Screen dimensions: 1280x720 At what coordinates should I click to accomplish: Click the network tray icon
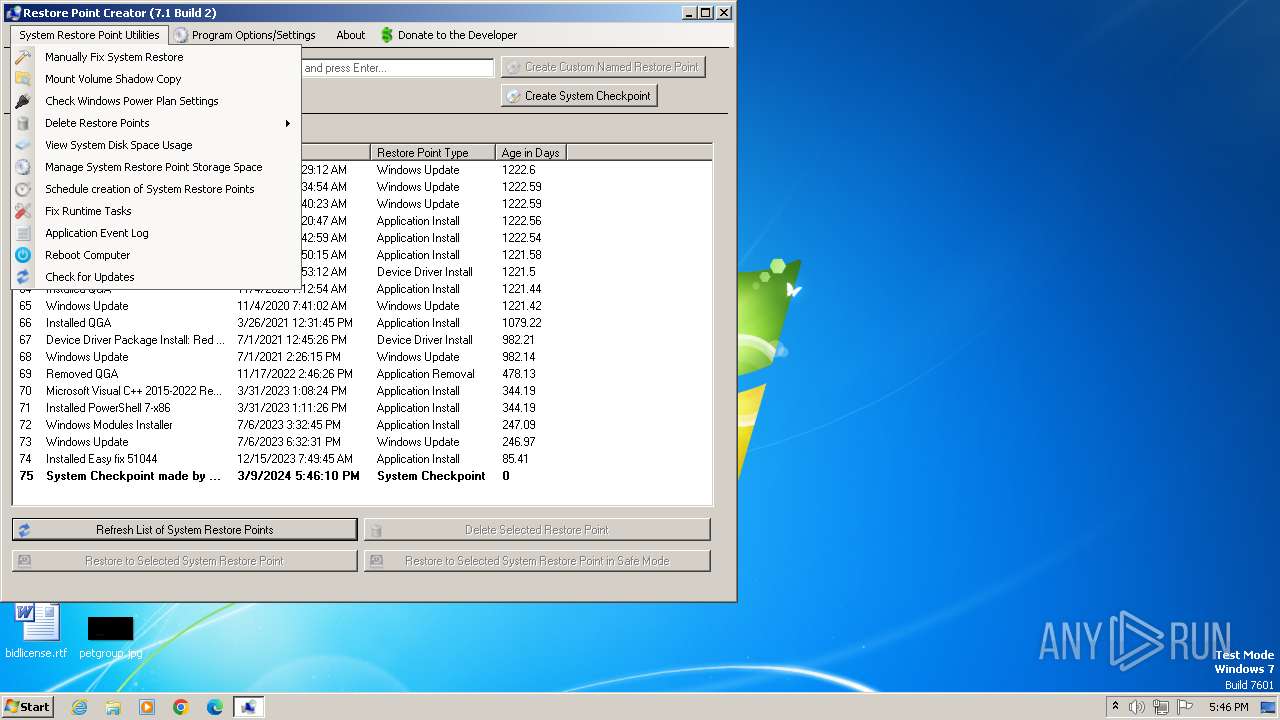pos(1161,707)
